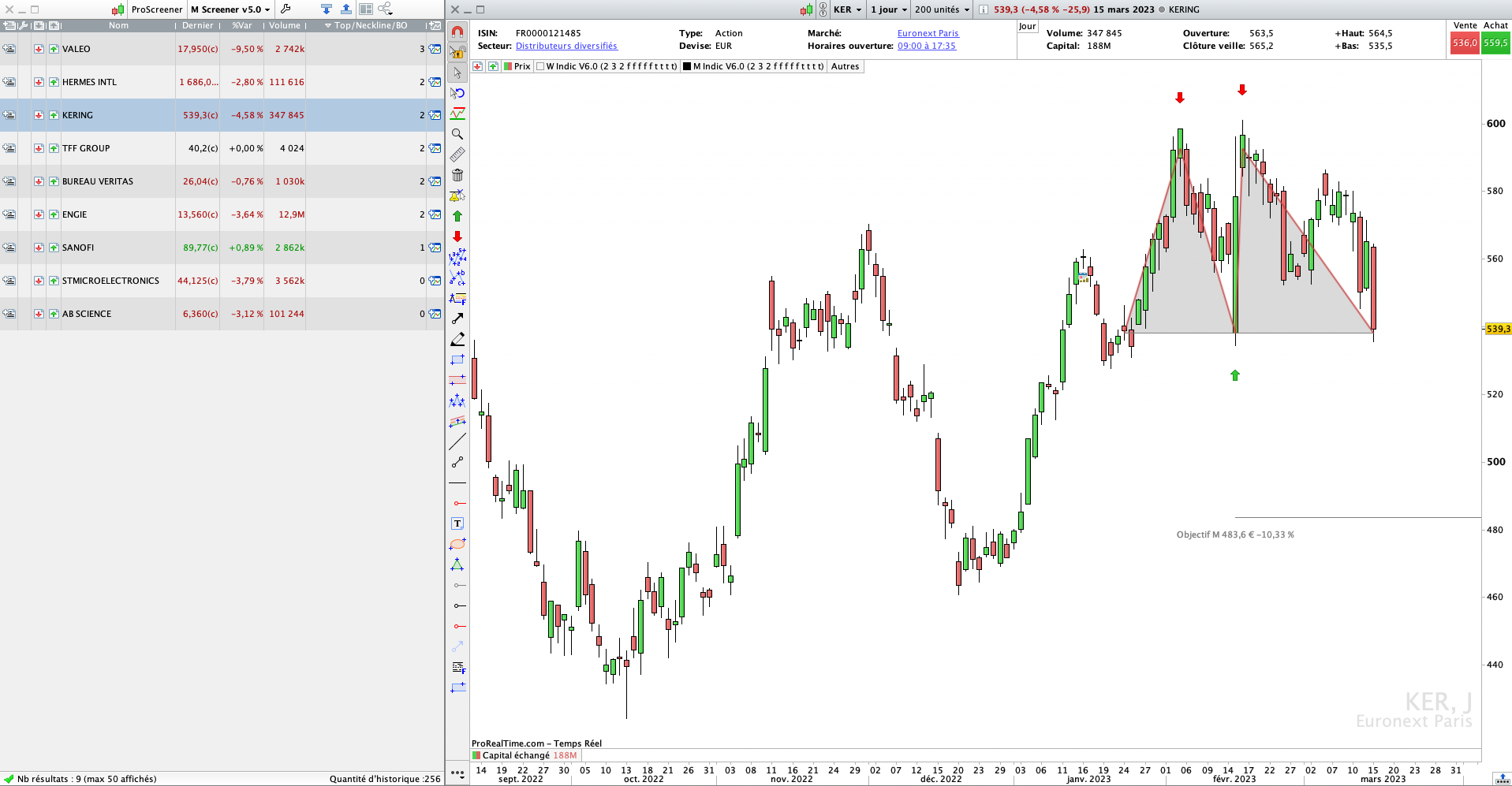Click the undo cursor tool
The image size is (1512, 786).
457,93
